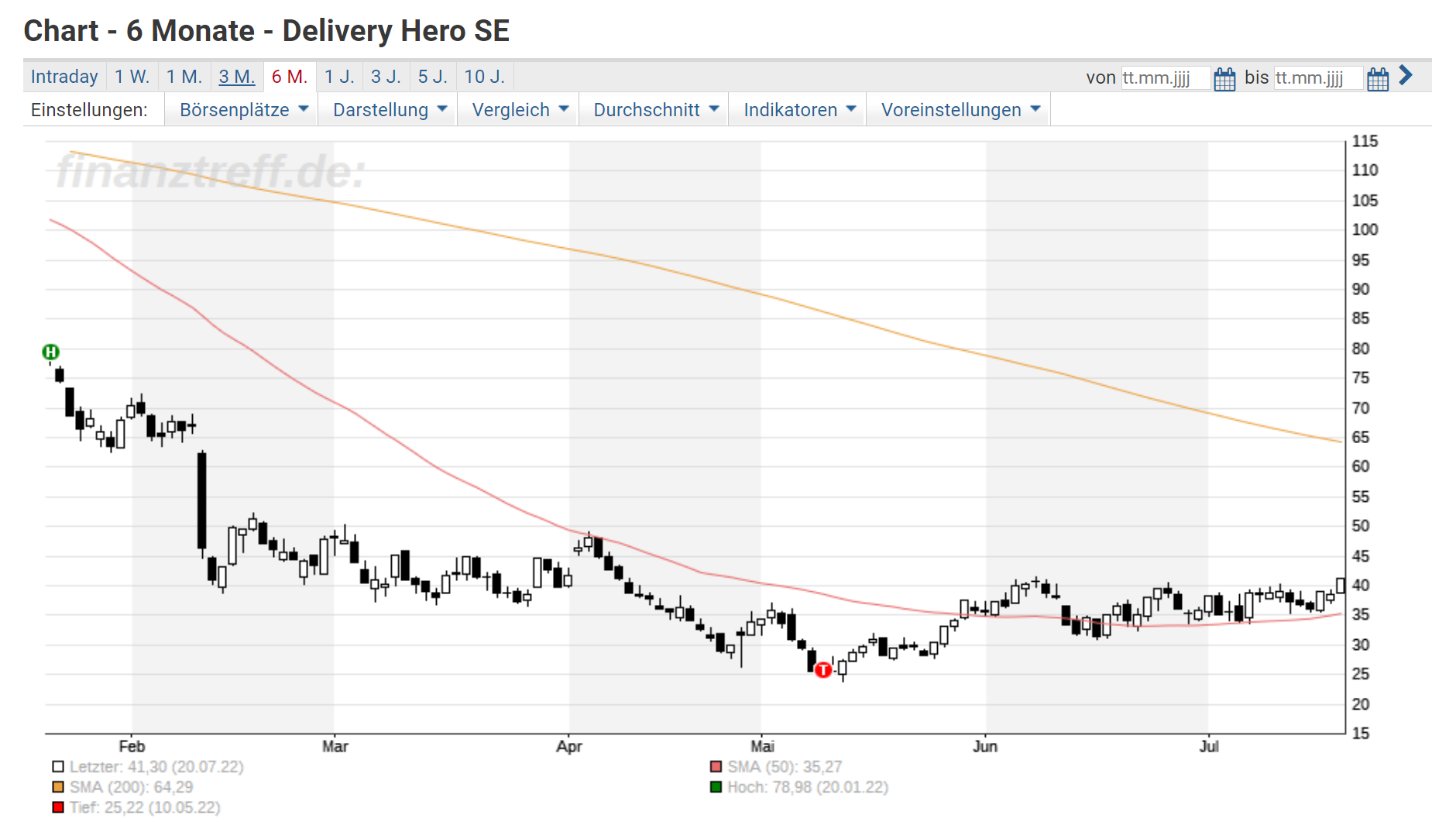Expand the Darstellung dropdown
The image size is (1456, 832).
tap(390, 110)
